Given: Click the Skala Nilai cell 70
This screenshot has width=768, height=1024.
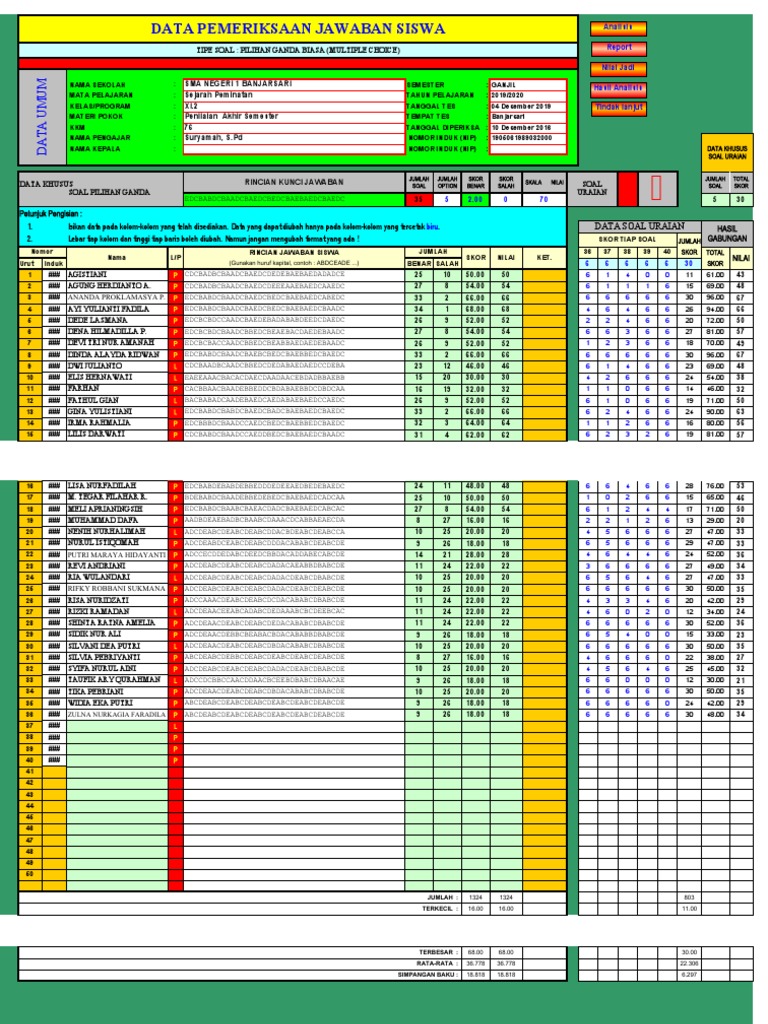Looking at the screenshot, I should 543,199.
